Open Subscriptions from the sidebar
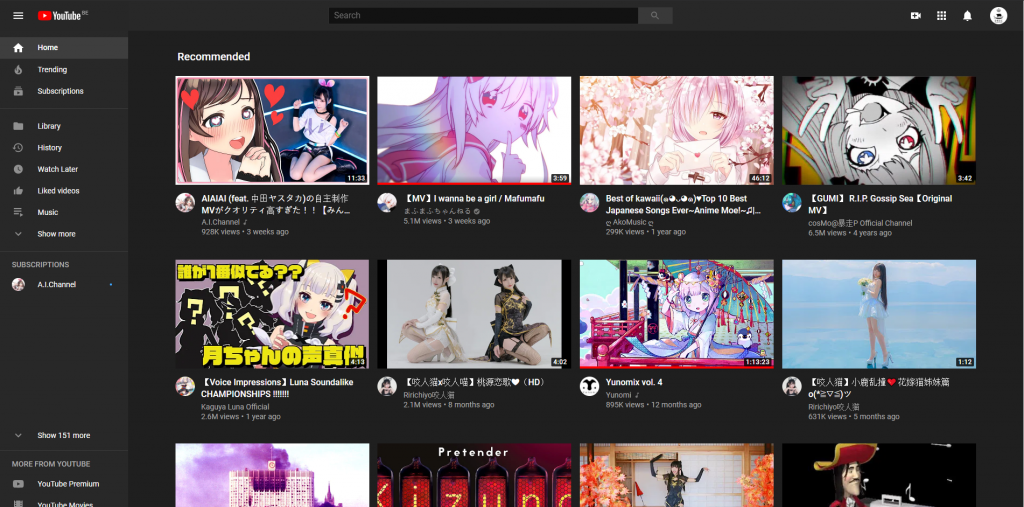1024x507 pixels. [64, 91]
